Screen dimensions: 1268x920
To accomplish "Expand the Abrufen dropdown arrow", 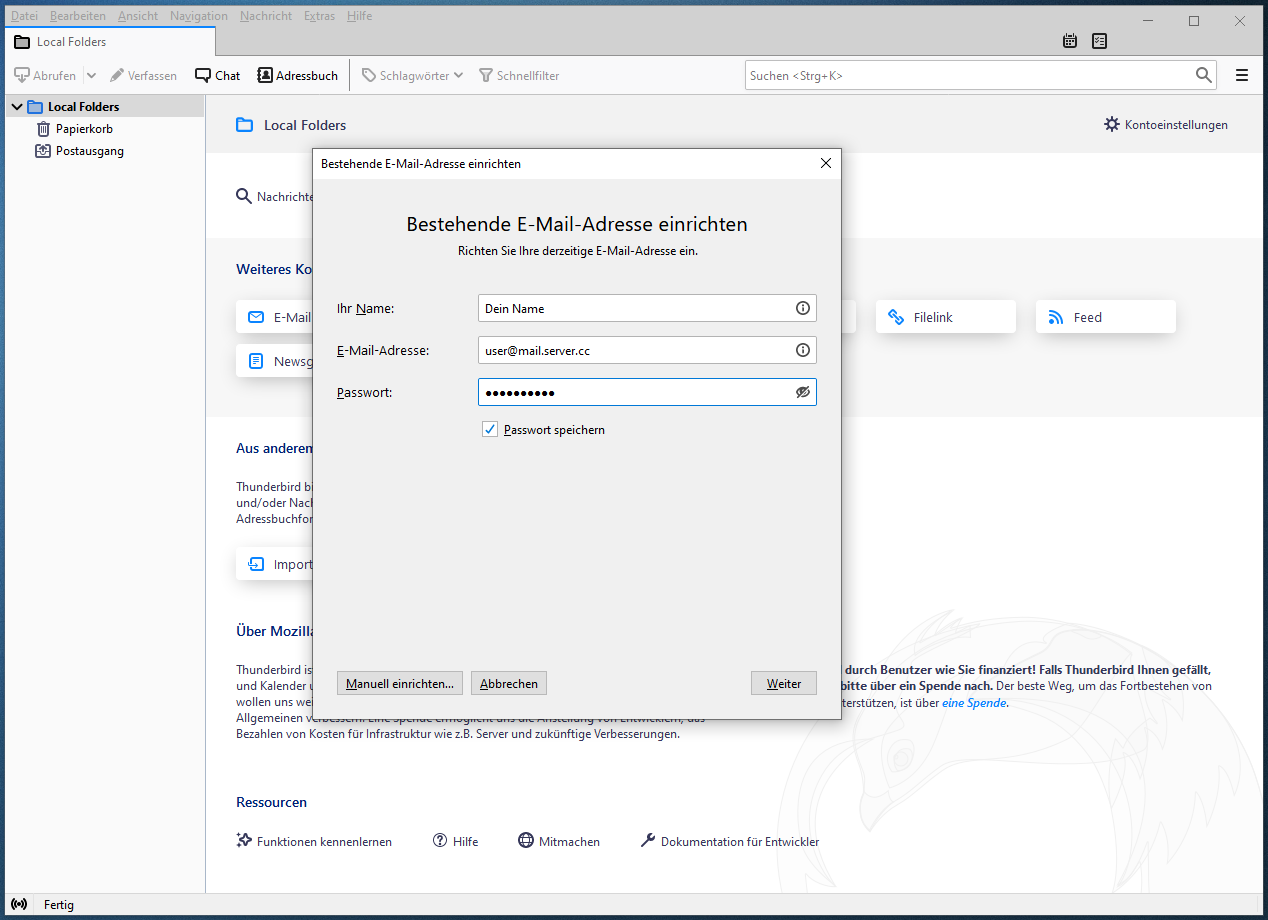I will point(91,75).
